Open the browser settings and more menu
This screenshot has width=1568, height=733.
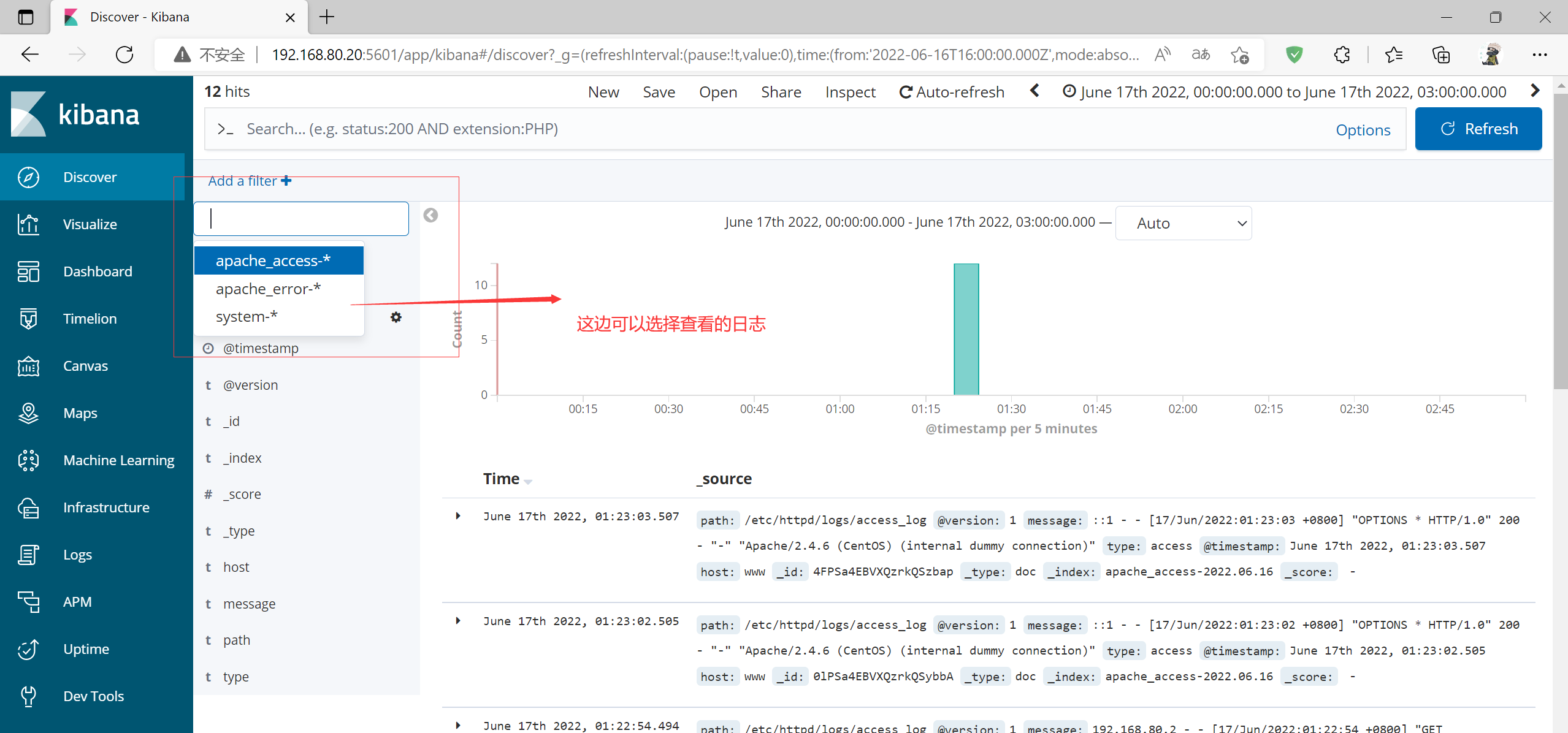pos(1540,55)
